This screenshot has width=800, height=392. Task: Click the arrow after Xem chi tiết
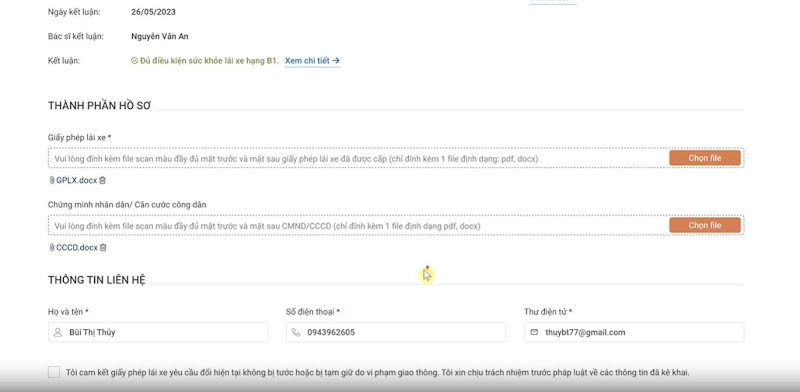coord(336,61)
